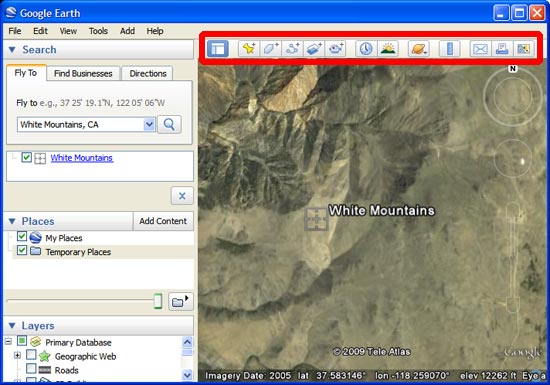Viewport: 550px width, 385px height.
Task: Enable the Roads layer checkbox
Action: pos(31,368)
